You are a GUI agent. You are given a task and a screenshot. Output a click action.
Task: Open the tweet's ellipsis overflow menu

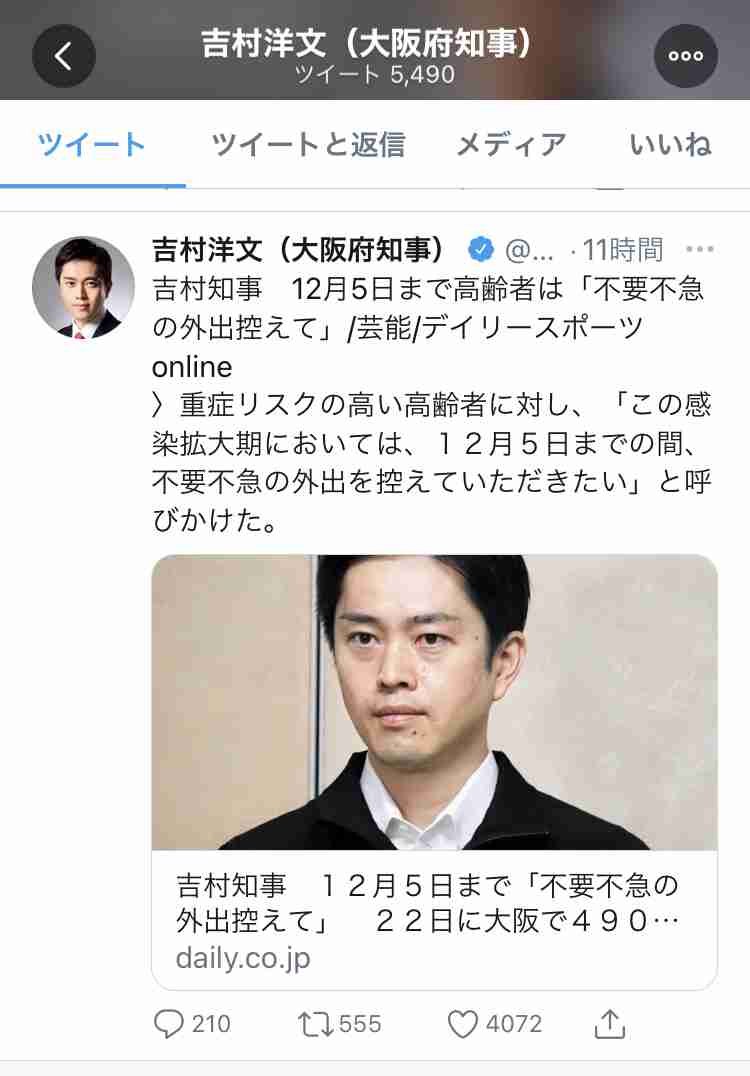(x=700, y=248)
